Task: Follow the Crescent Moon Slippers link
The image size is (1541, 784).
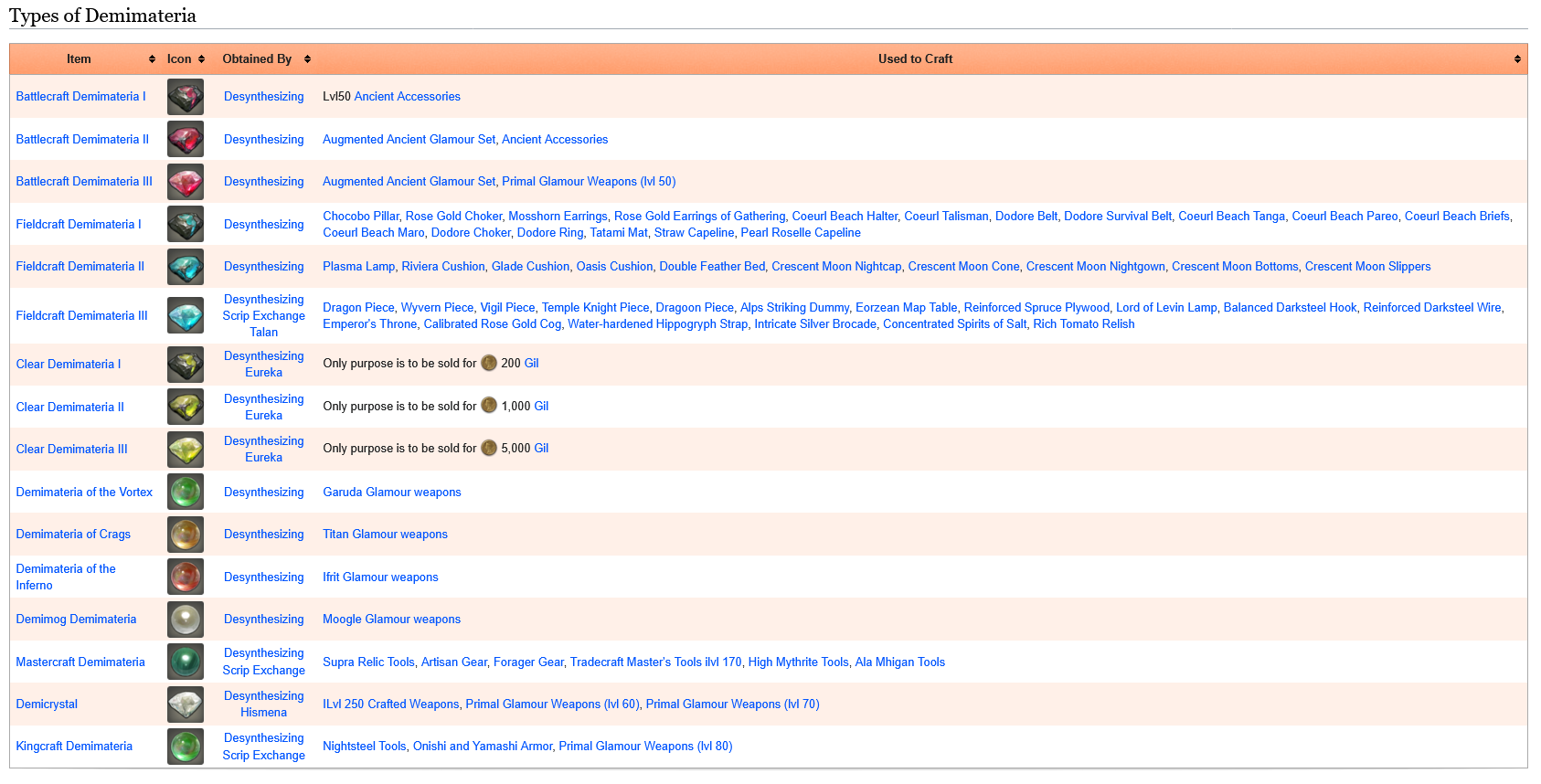Action: point(1368,267)
